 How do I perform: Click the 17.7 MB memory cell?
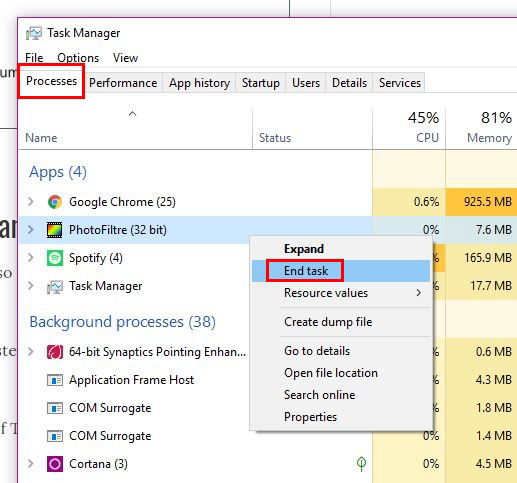(481, 286)
